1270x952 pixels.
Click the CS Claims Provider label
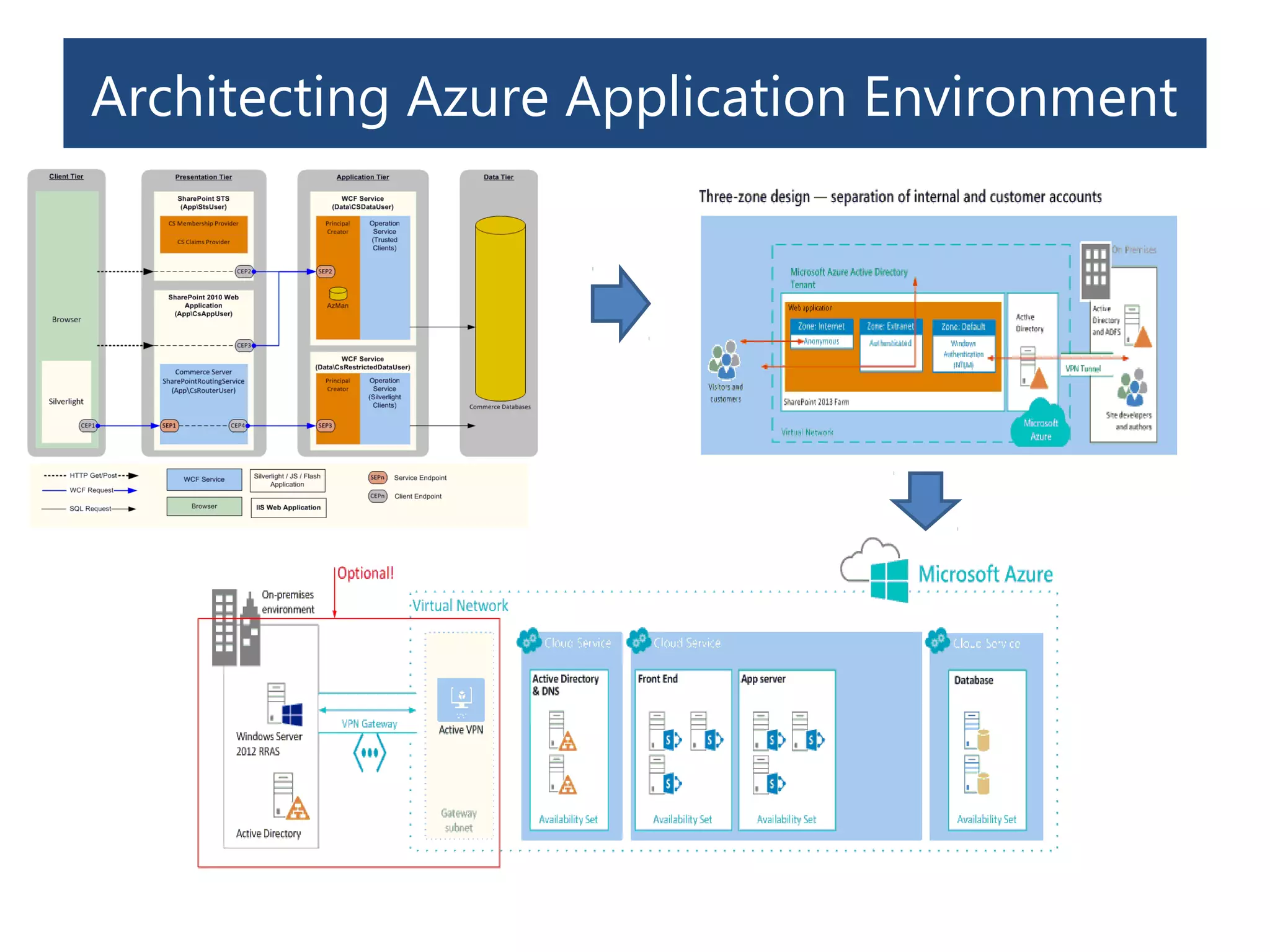[203, 242]
